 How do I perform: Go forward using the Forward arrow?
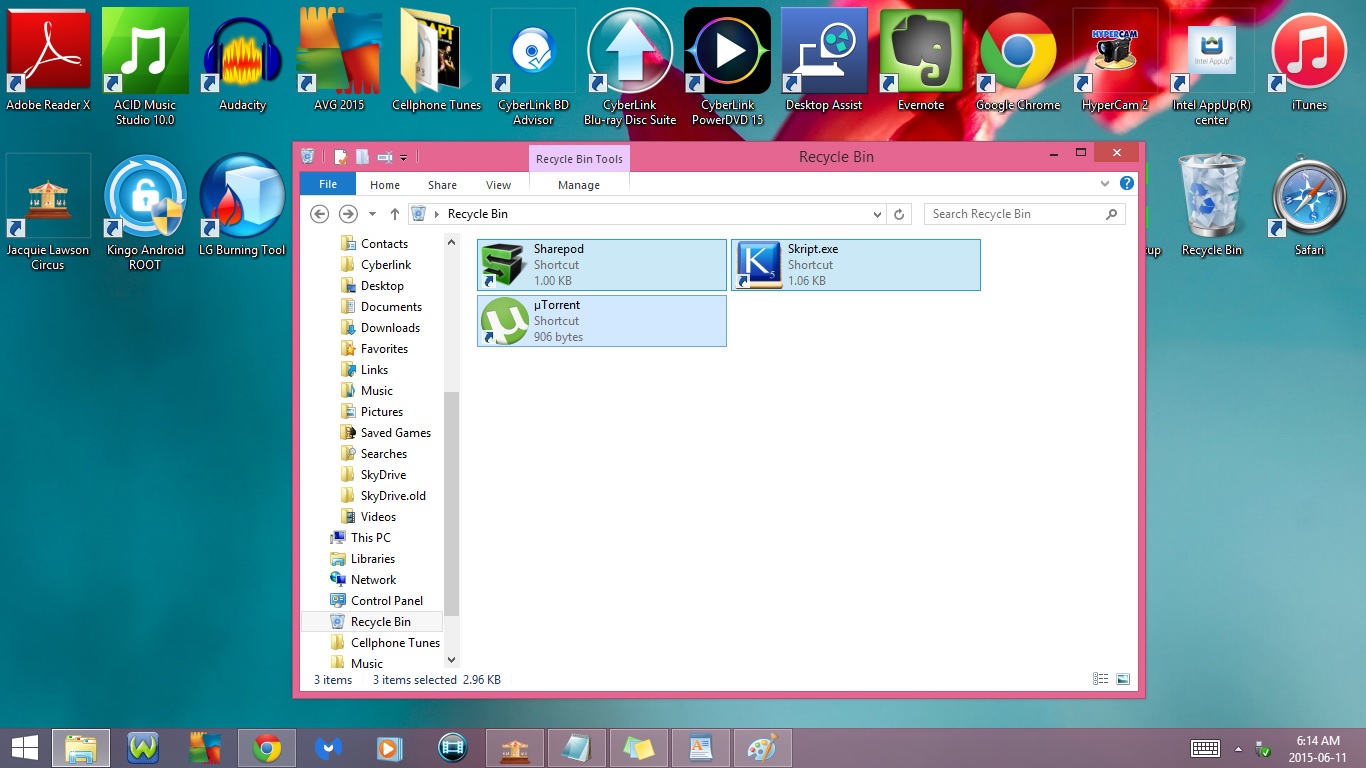[347, 214]
